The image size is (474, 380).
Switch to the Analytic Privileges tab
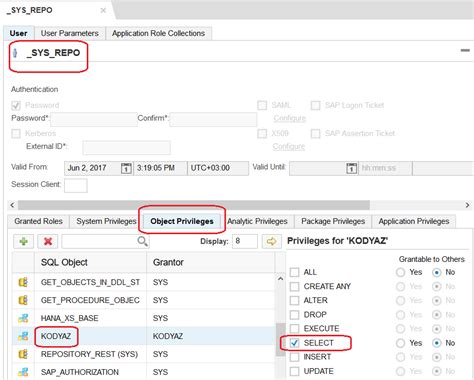[257, 221]
